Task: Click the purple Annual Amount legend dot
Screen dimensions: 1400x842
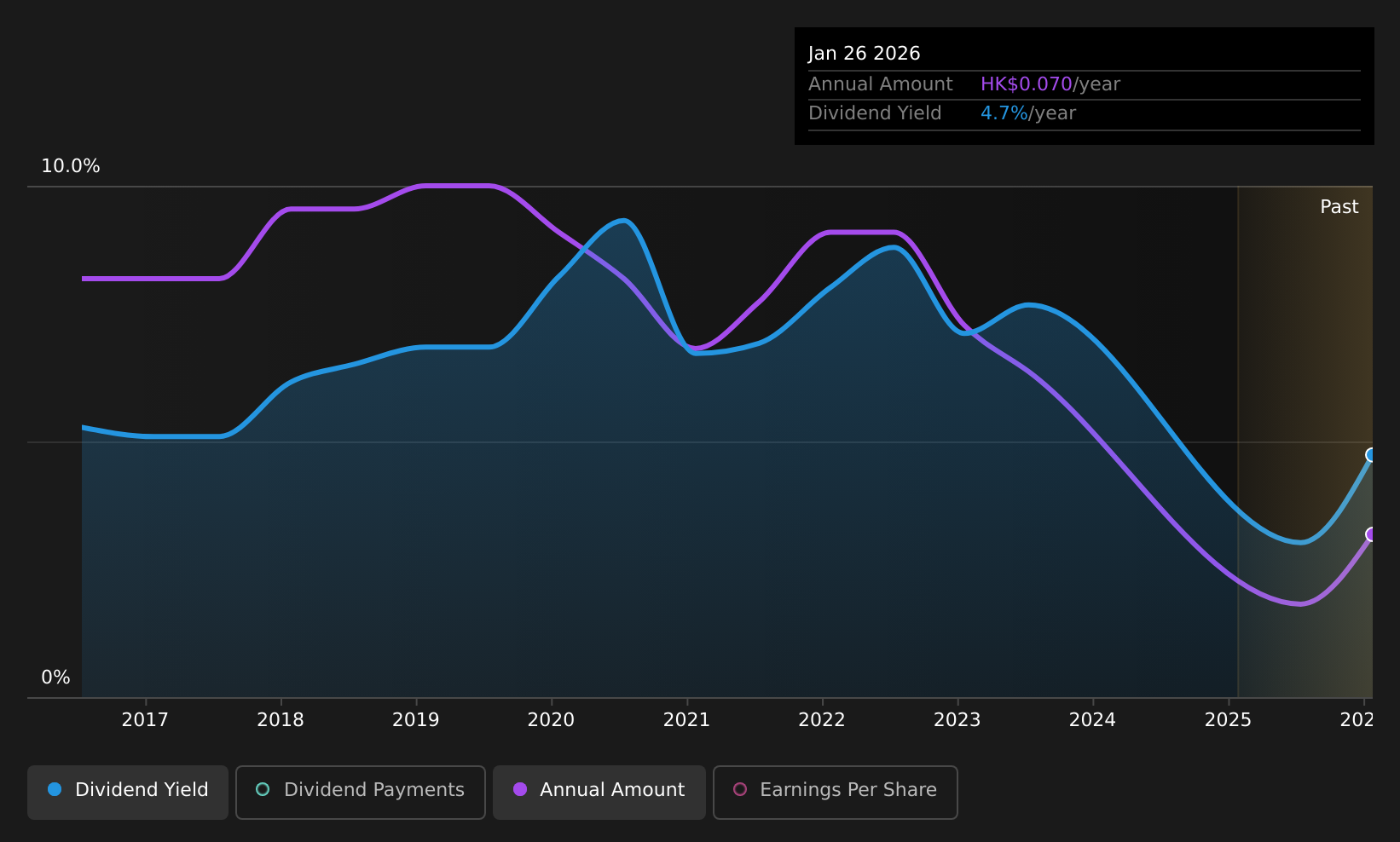Action: [x=519, y=789]
